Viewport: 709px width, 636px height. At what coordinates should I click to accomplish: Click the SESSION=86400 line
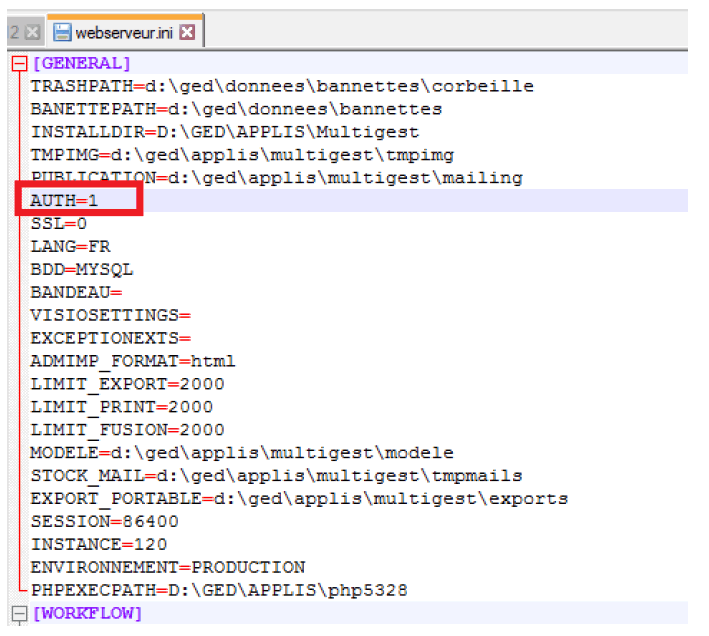pos(104,521)
